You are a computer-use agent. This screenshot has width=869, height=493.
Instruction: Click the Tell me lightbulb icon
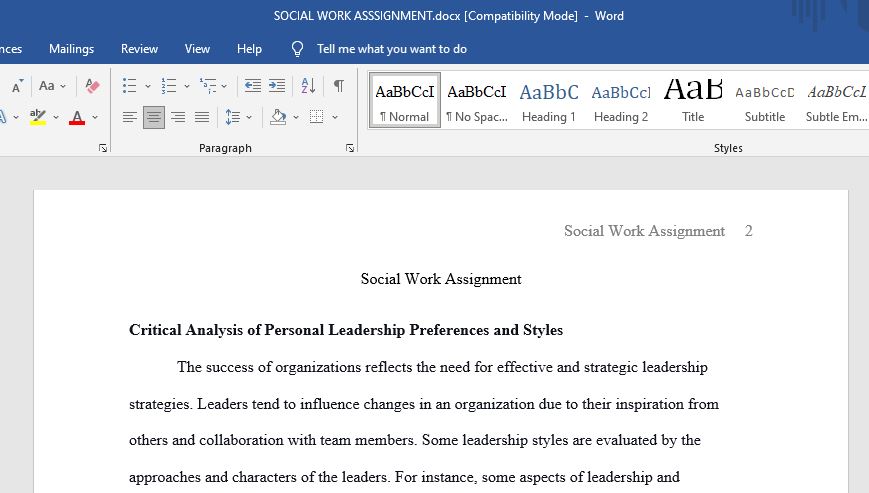(x=298, y=49)
